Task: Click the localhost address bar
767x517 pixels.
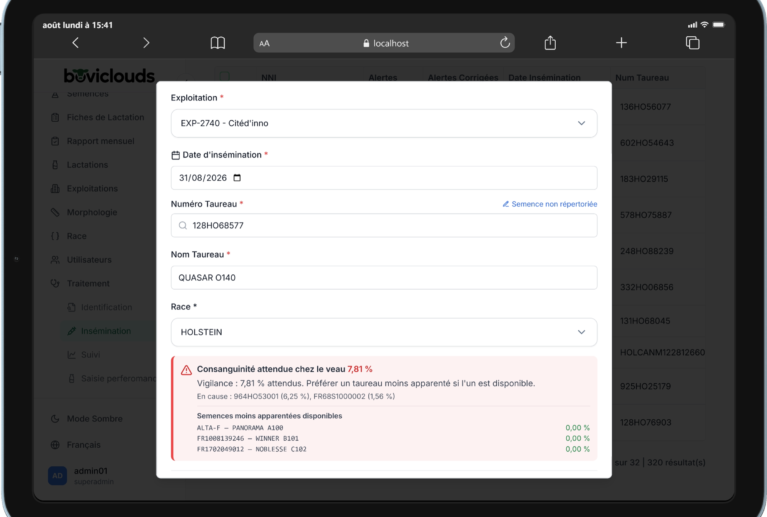Action: pos(384,43)
